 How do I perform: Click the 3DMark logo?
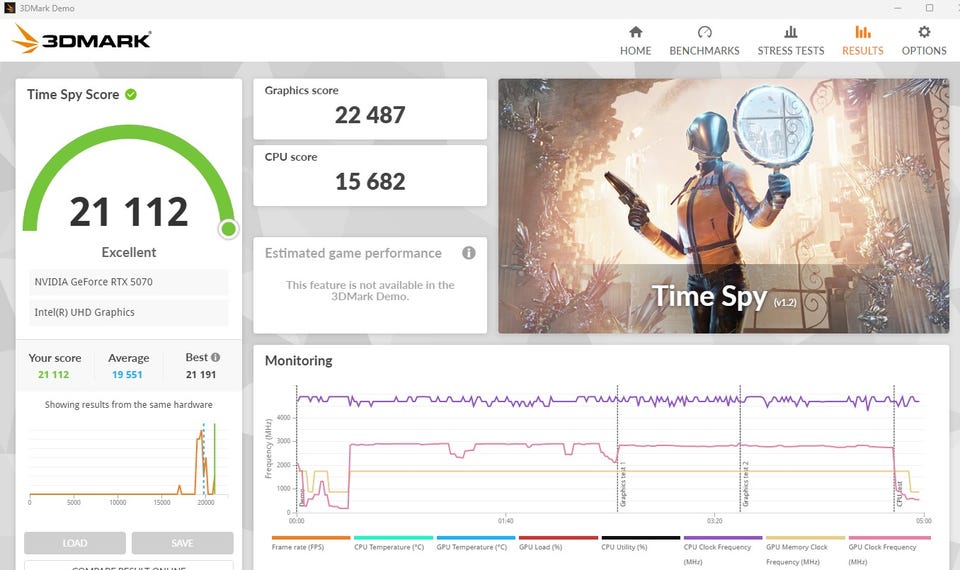[81, 39]
